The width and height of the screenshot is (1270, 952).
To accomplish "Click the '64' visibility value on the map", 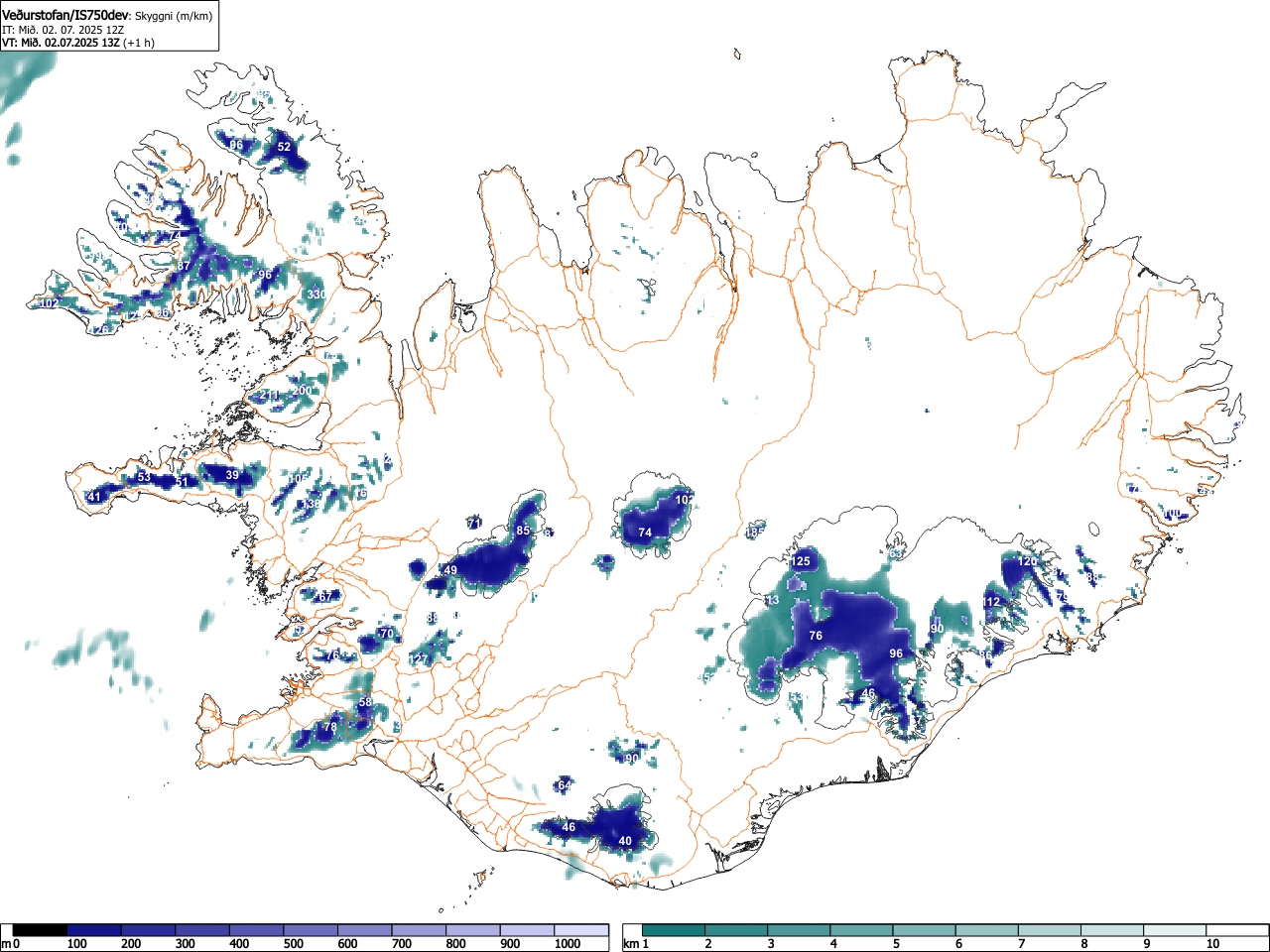I will pyautogui.click(x=565, y=785).
